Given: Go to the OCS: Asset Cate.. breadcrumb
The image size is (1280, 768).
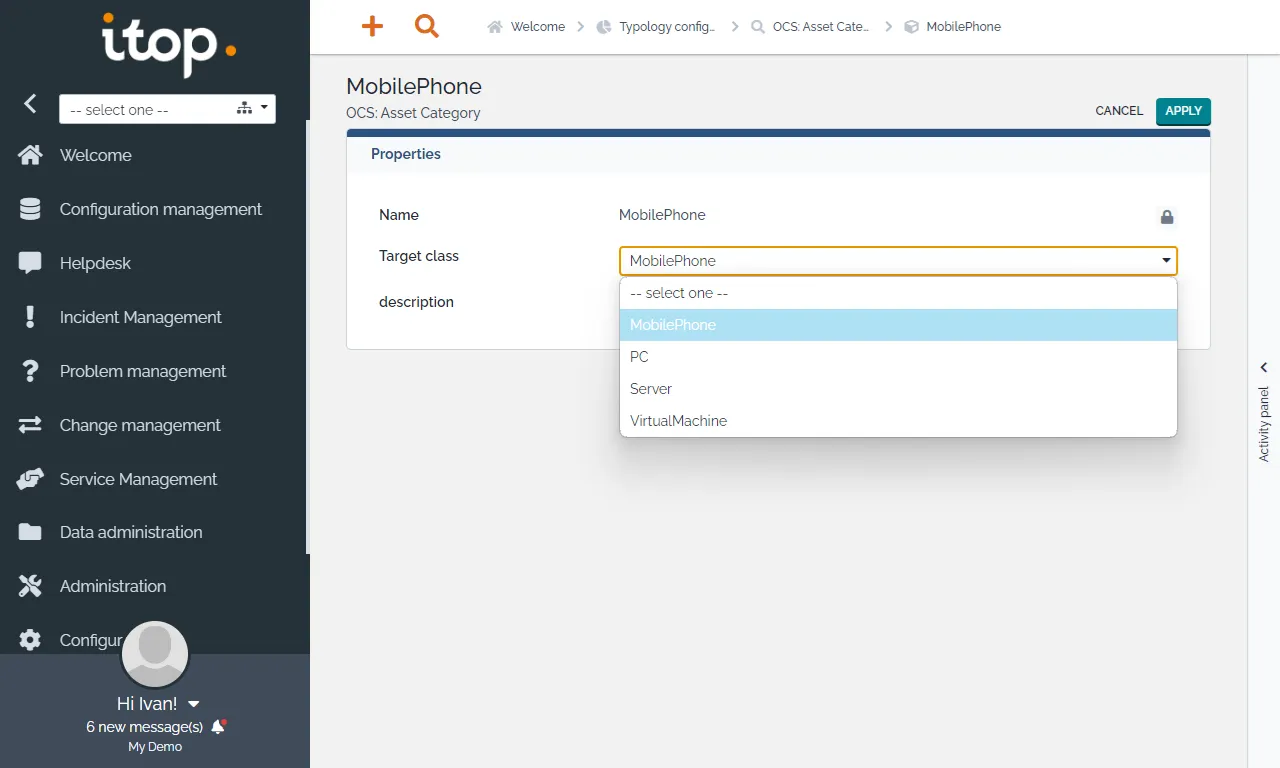Looking at the screenshot, I should 821,27.
